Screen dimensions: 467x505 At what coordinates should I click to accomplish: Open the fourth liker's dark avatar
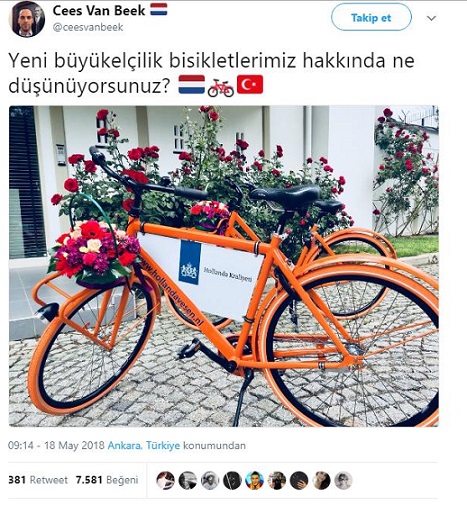pyautogui.click(x=232, y=480)
